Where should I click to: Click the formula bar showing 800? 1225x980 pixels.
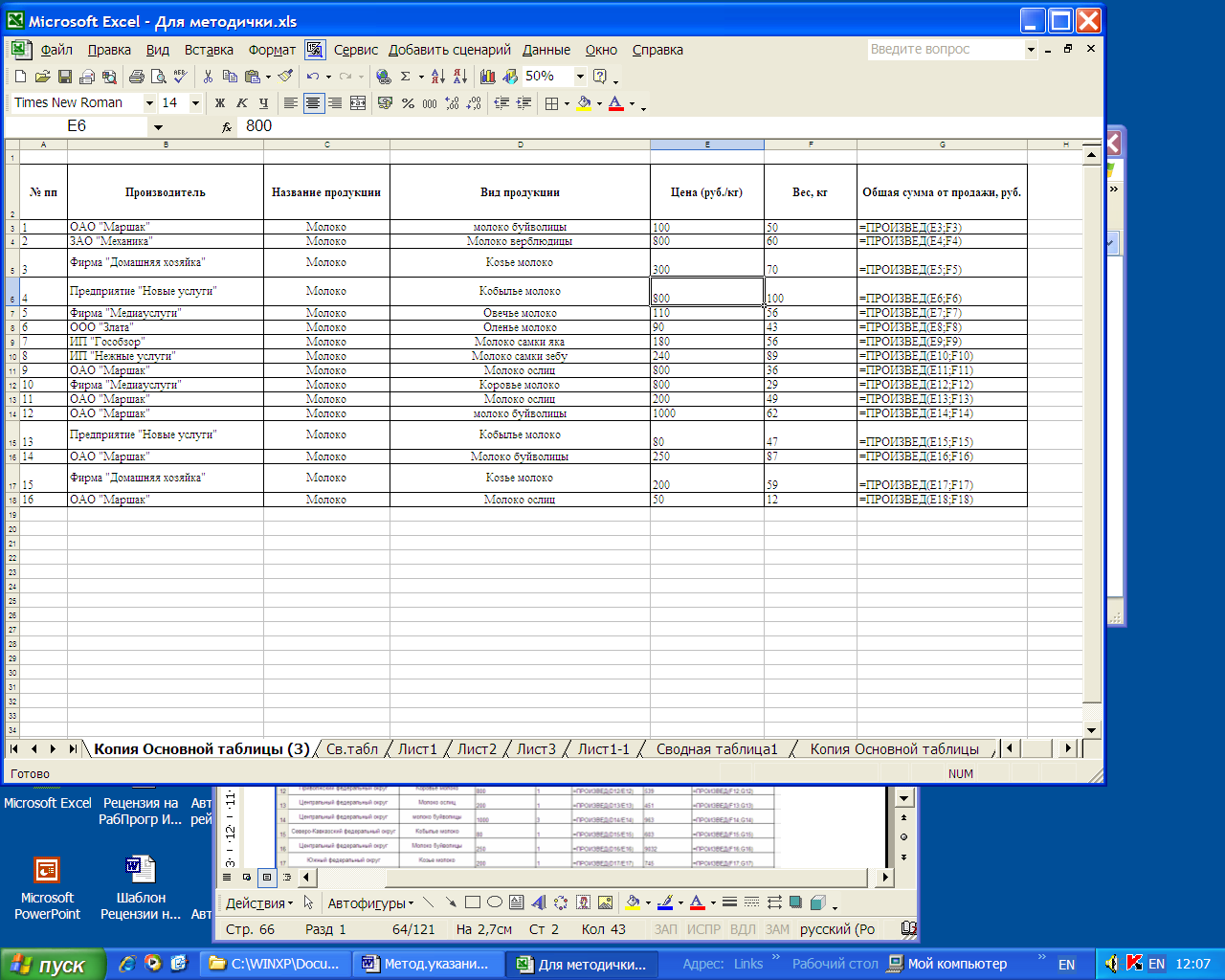(x=668, y=126)
